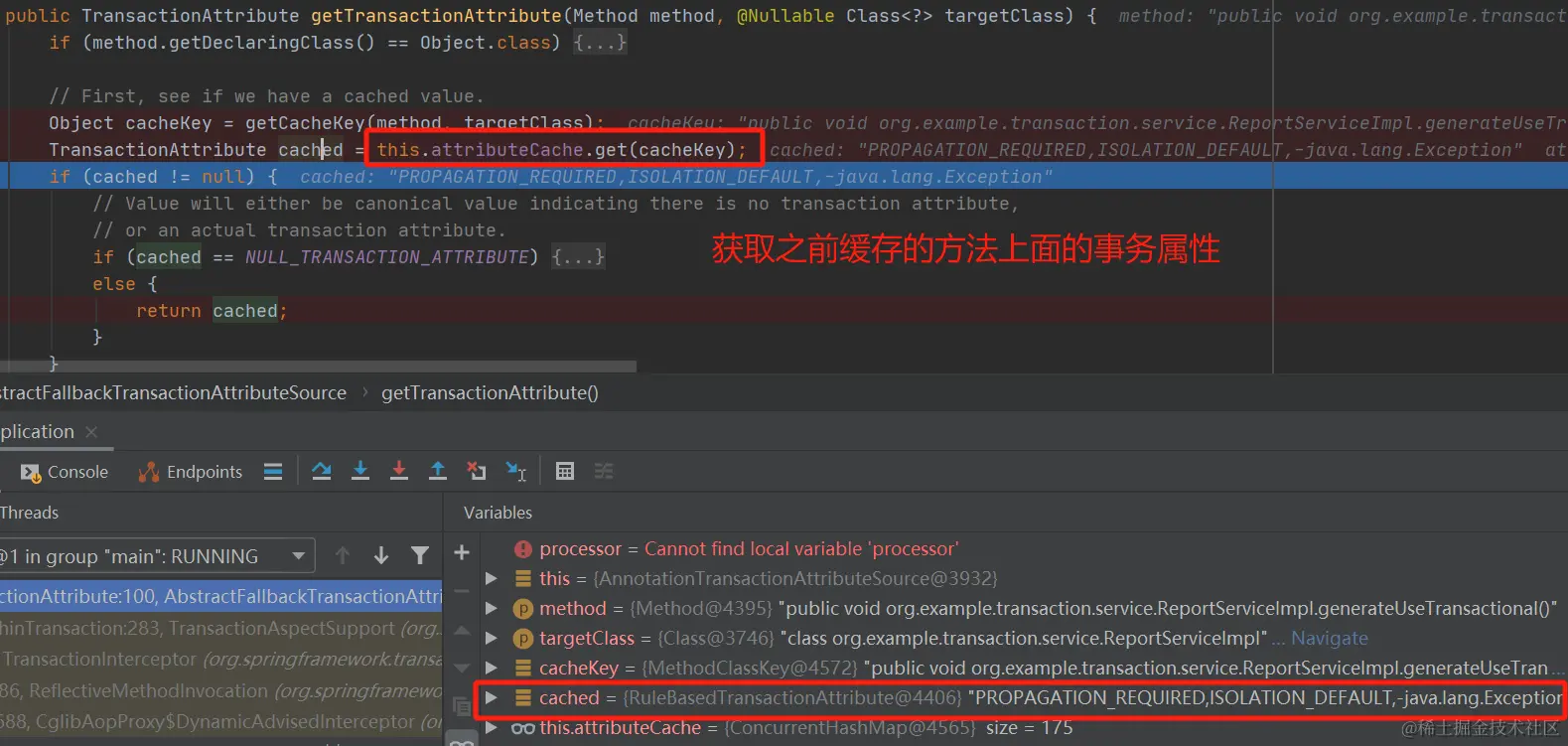Screen dimensions: 1568x746
Task: Click the editor horizontal scrollbar
Action: click(318, 366)
